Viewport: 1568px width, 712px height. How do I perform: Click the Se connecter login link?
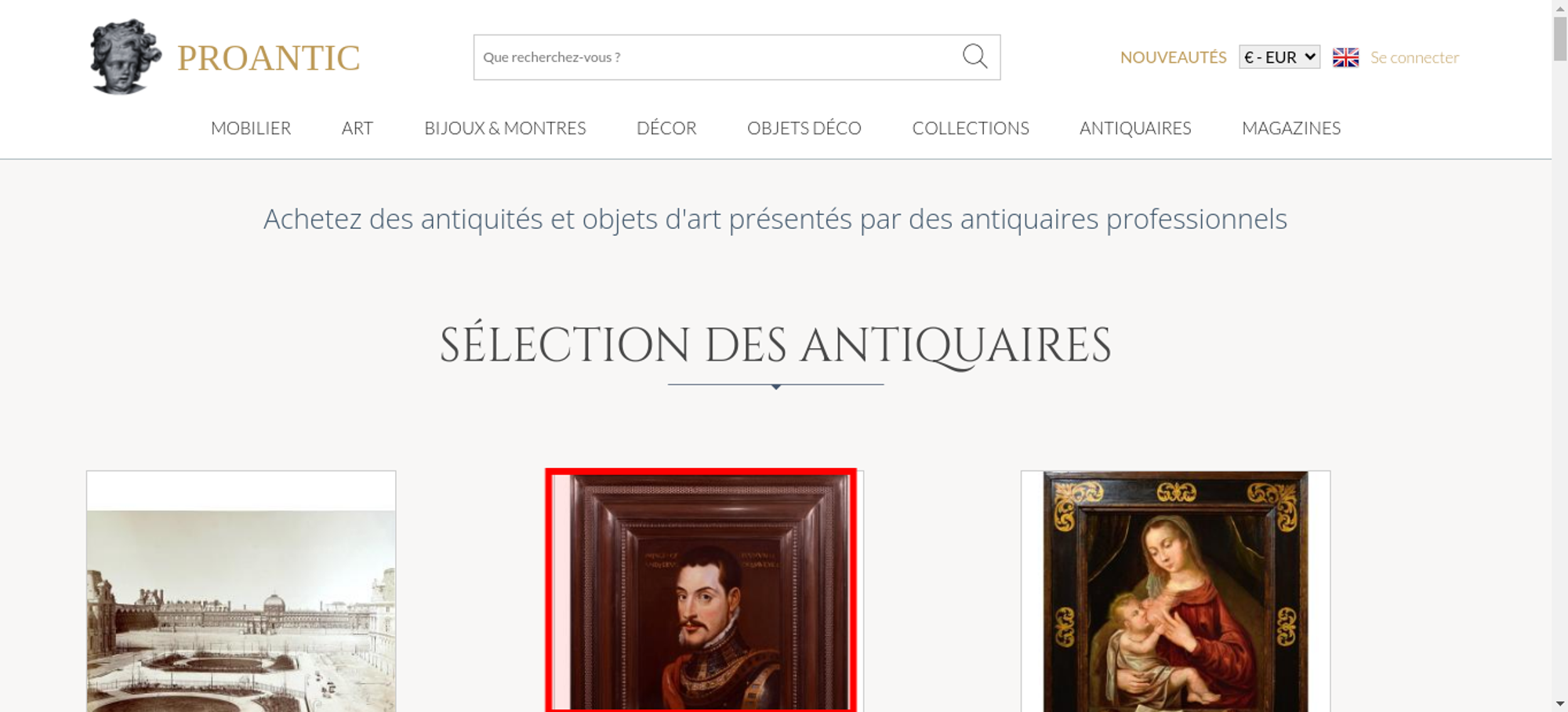click(1414, 57)
